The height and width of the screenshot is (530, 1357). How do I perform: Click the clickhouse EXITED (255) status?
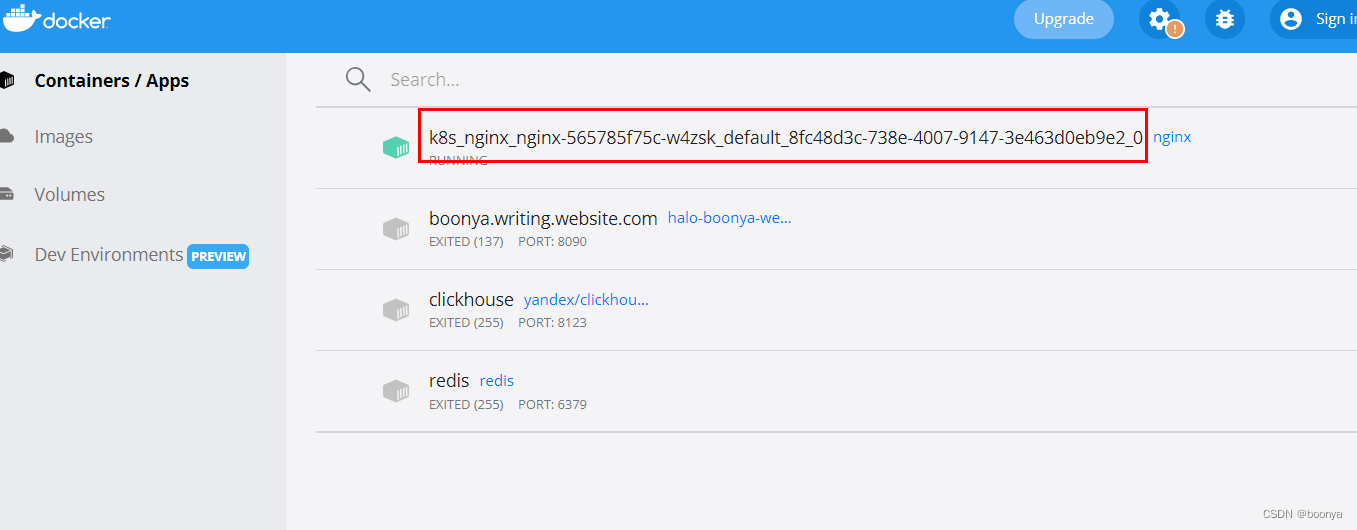(x=466, y=323)
